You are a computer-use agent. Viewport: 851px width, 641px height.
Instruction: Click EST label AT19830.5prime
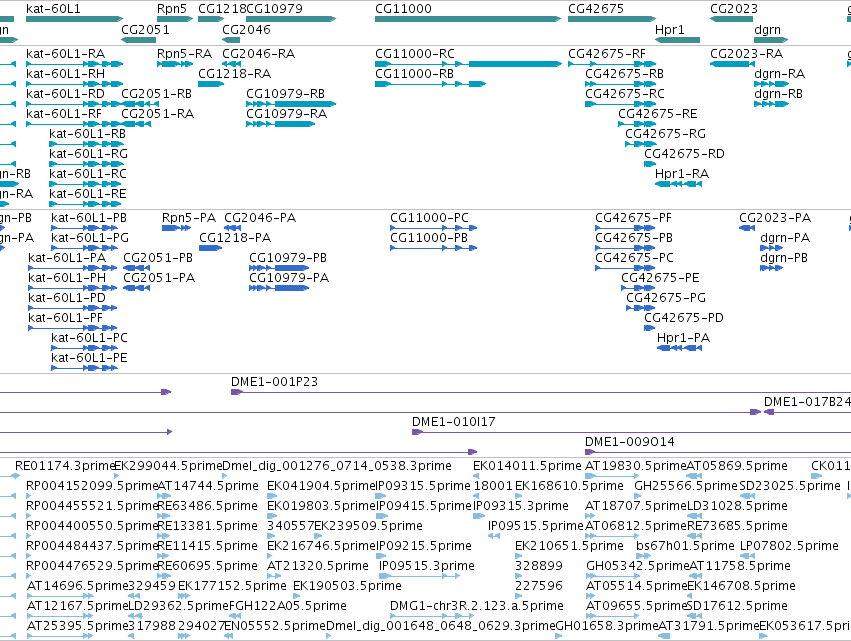click(x=636, y=466)
